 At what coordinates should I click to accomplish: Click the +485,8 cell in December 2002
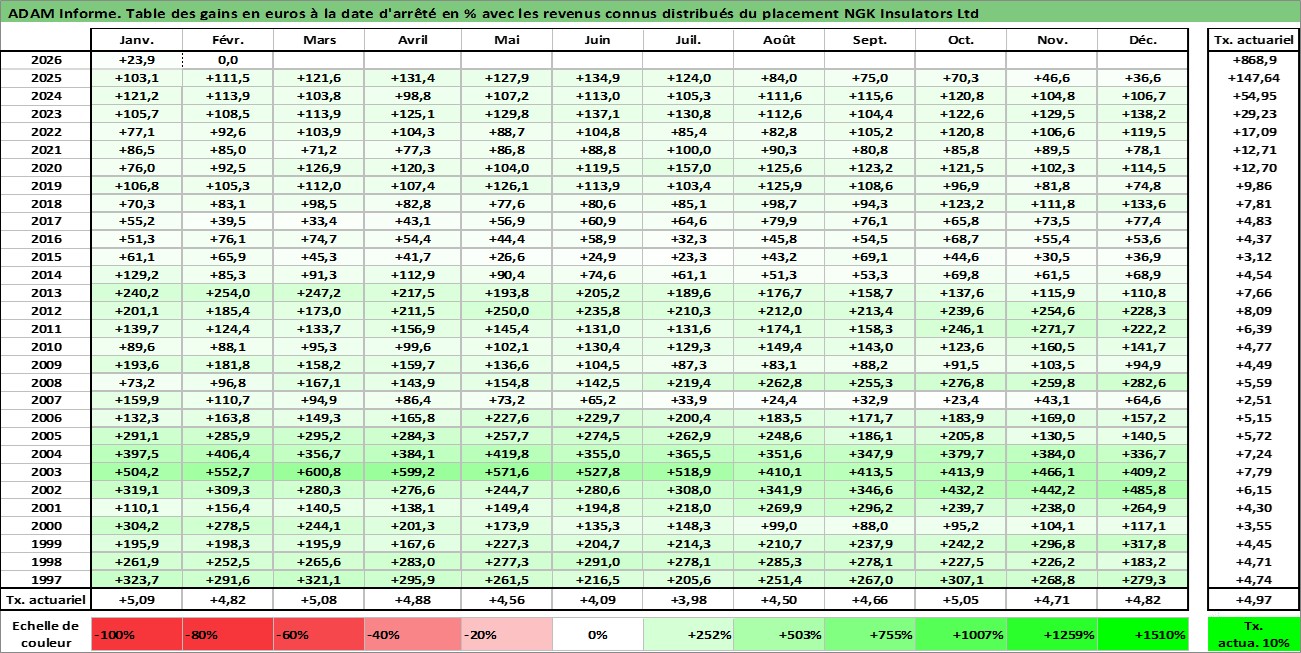click(x=1142, y=490)
